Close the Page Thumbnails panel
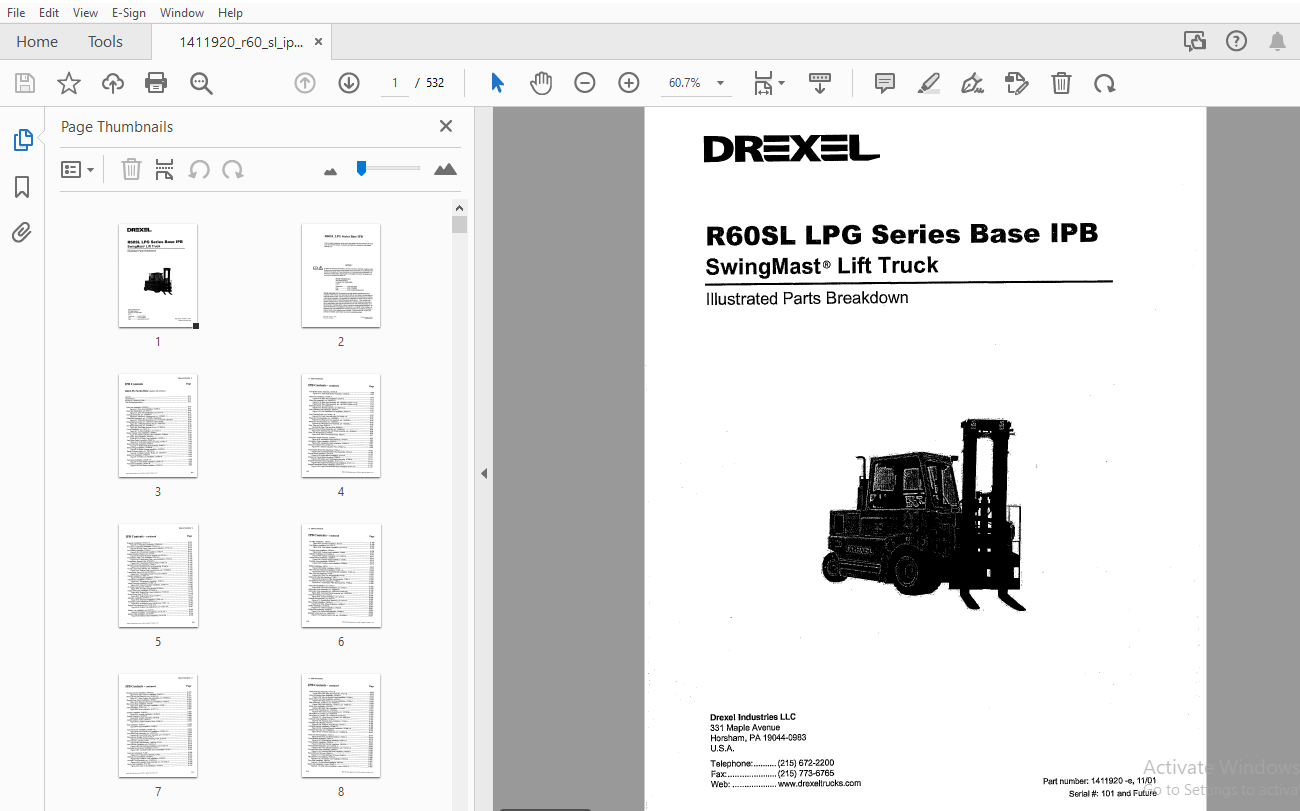The width and height of the screenshot is (1300, 811). [446, 126]
